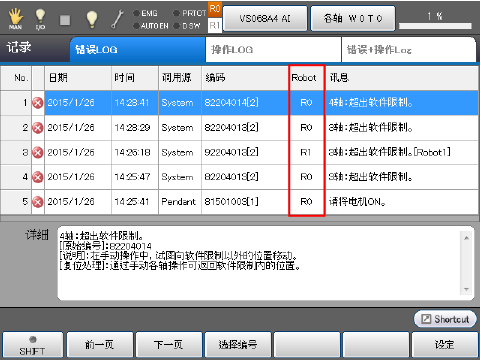The width and height of the screenshot is (481, 360).
Task: Click error icon in row 5
Action: pos(38,202)
